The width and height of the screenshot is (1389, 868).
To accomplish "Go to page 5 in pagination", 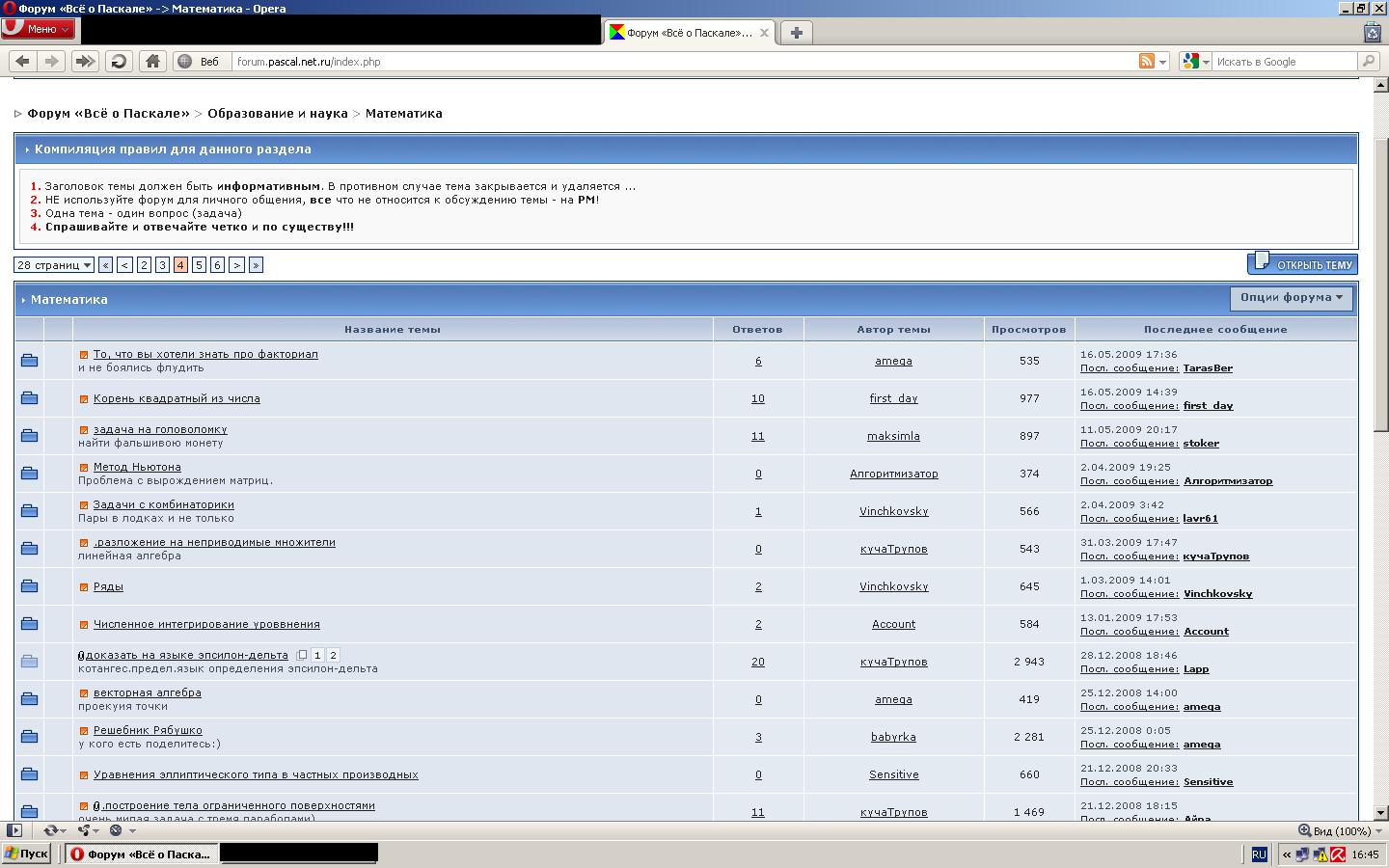I will point(199,265).
